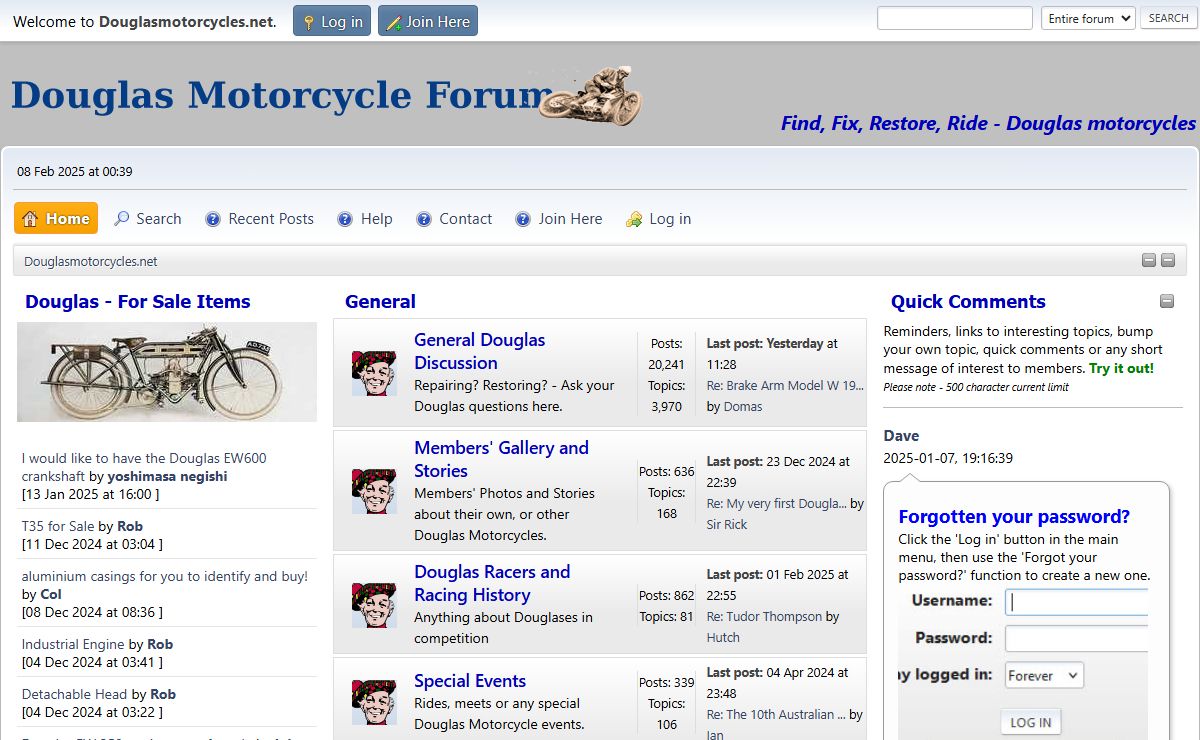Image resolution: width=1200 pixels, height=740 pixels.
Task: Open yoshimasa negishi's profile
Action: click(x=167, y=477)
